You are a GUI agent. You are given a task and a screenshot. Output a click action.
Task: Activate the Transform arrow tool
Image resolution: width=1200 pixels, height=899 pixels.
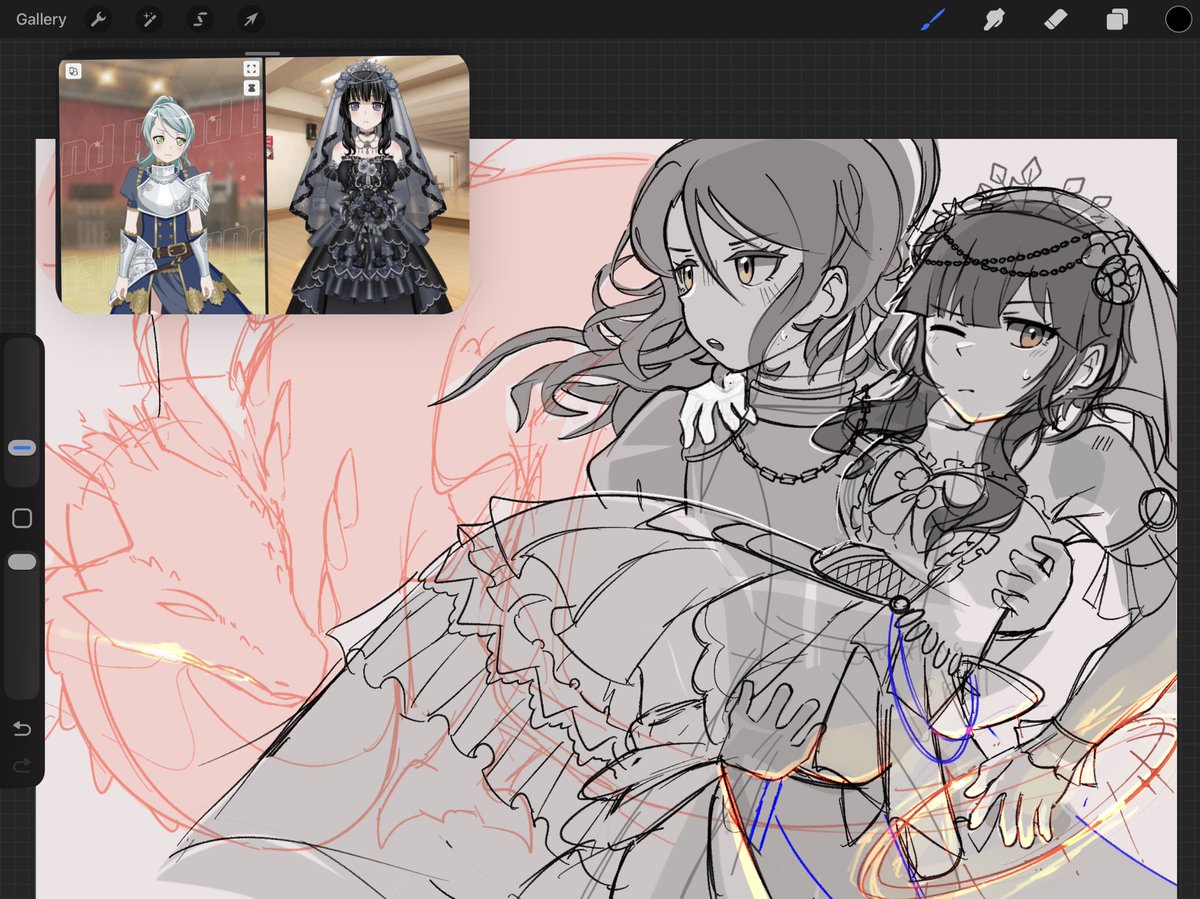[x=250, y=19]
